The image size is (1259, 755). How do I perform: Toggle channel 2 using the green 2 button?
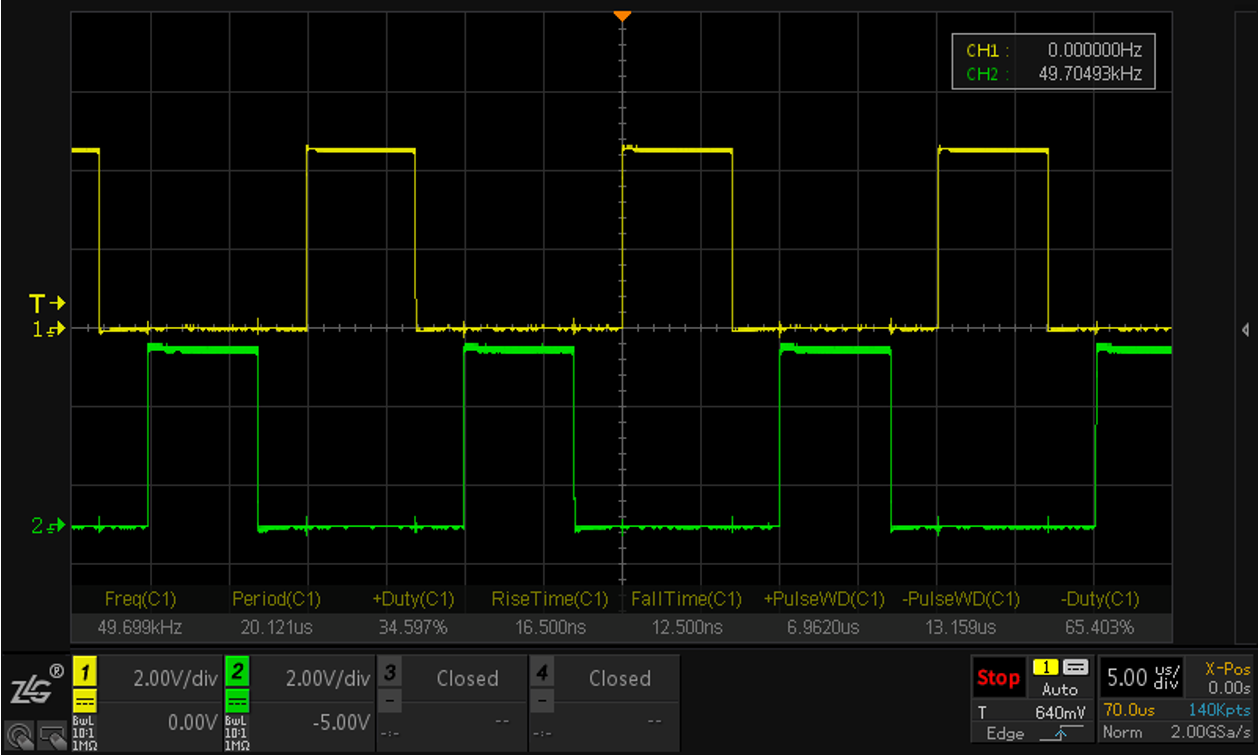click(x=238, y=671)
